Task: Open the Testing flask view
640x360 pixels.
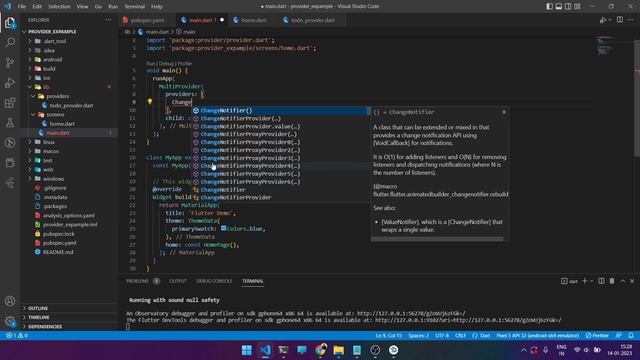Action: click(x=10, y=122)
